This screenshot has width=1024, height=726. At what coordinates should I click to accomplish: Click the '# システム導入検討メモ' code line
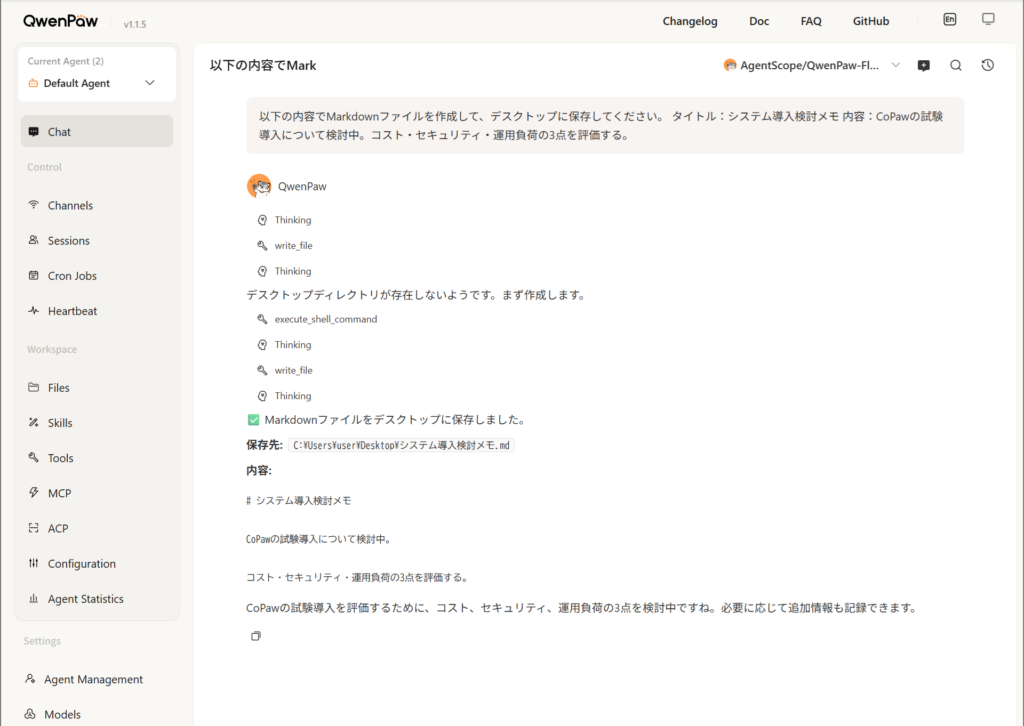pyautogui.click(x=298, y=501)
